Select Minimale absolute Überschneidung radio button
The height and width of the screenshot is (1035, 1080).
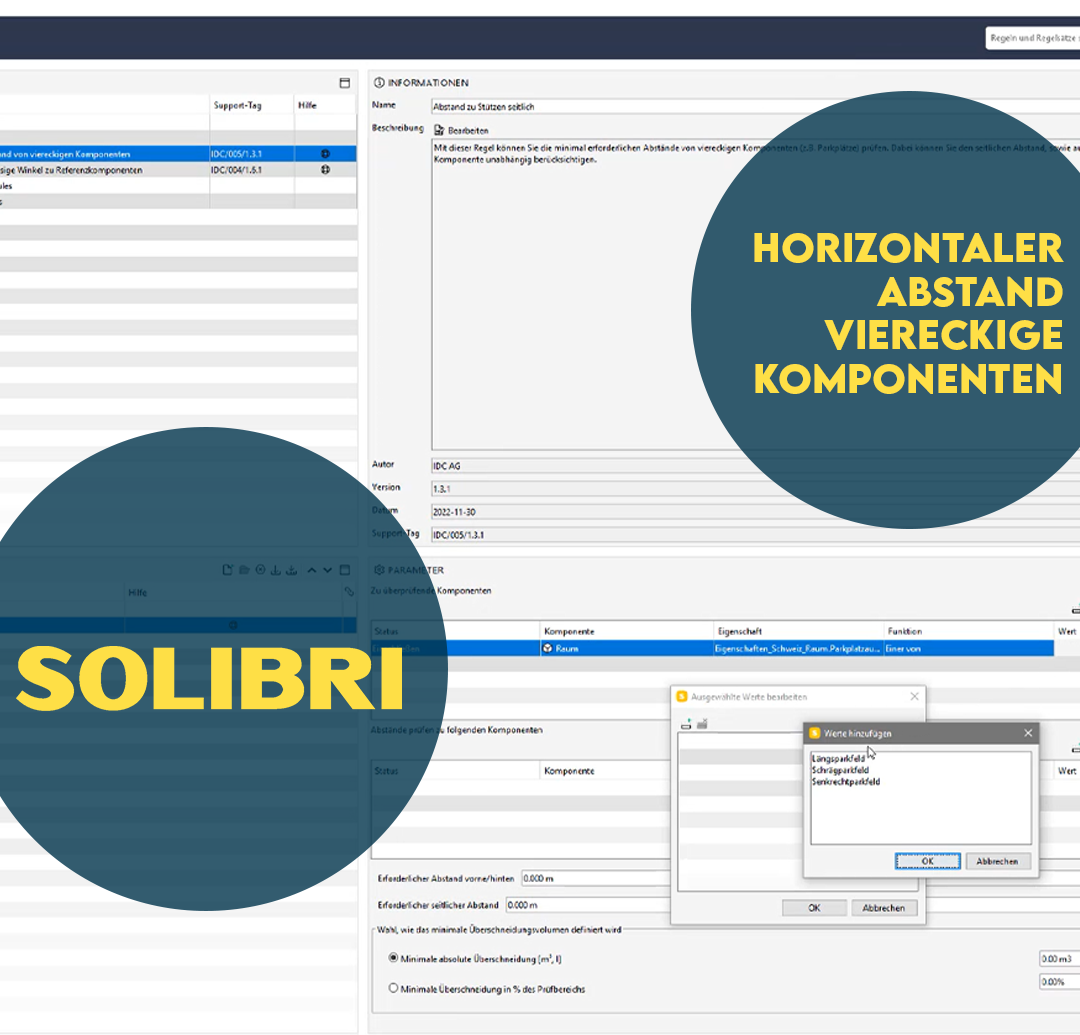[393, 958]
